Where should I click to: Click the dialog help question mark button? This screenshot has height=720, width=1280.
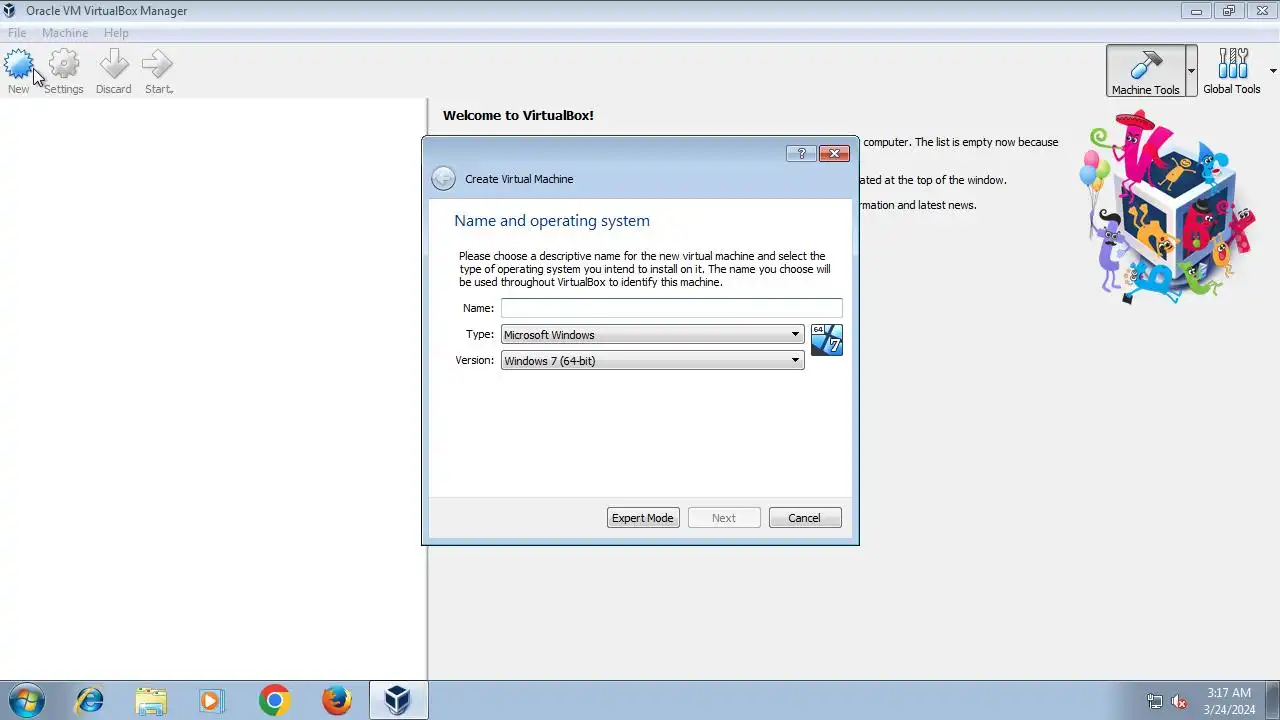[801, 153]
